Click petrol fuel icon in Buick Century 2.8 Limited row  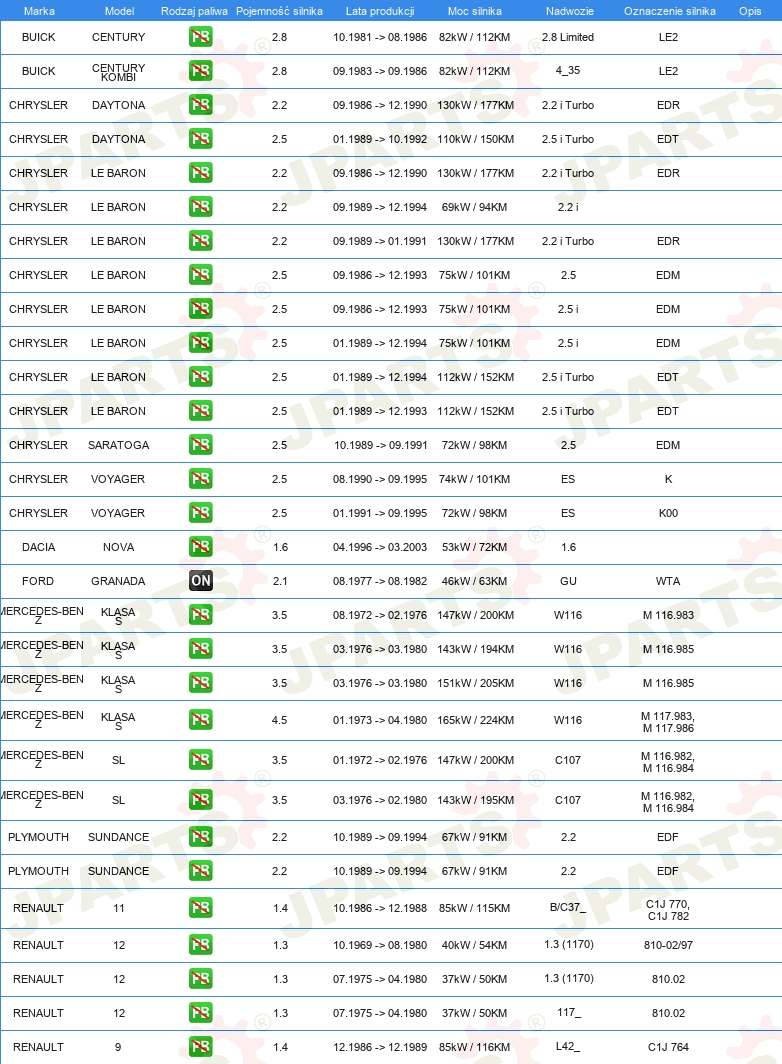click(200, 37)
